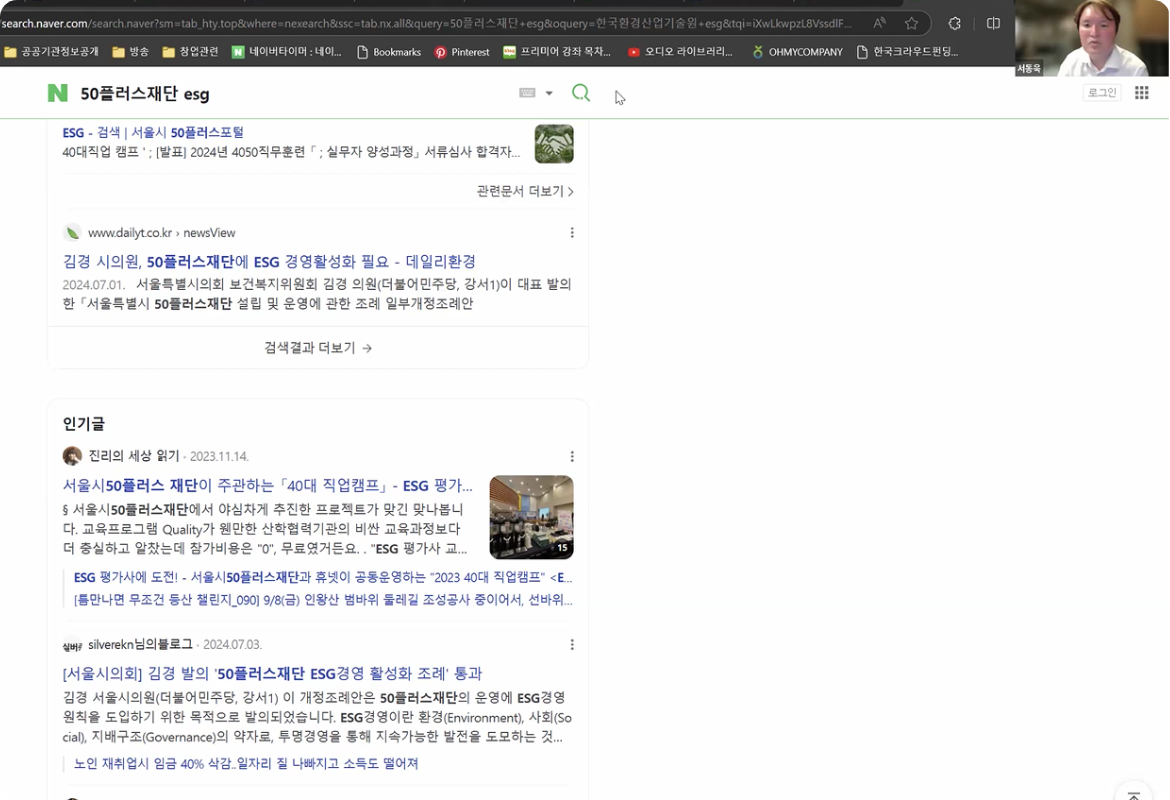Viewport: 1170px width, 800px height.
Task: Open the 서울시50플러스 재단이 주관하는 40대 직업캠프 post
Action: (267, 485)
